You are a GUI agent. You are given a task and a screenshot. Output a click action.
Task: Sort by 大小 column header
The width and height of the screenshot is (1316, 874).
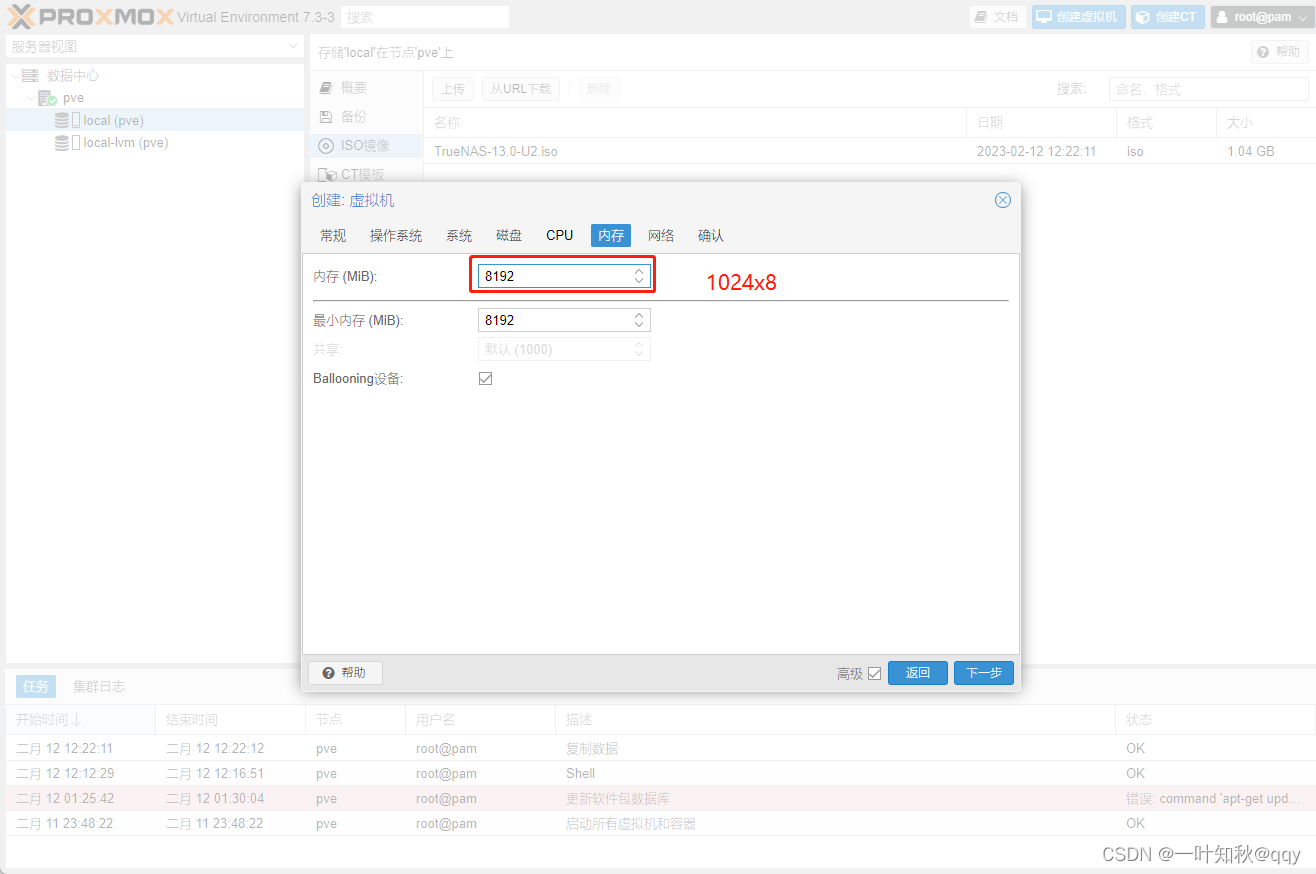tap(1266, 123)
